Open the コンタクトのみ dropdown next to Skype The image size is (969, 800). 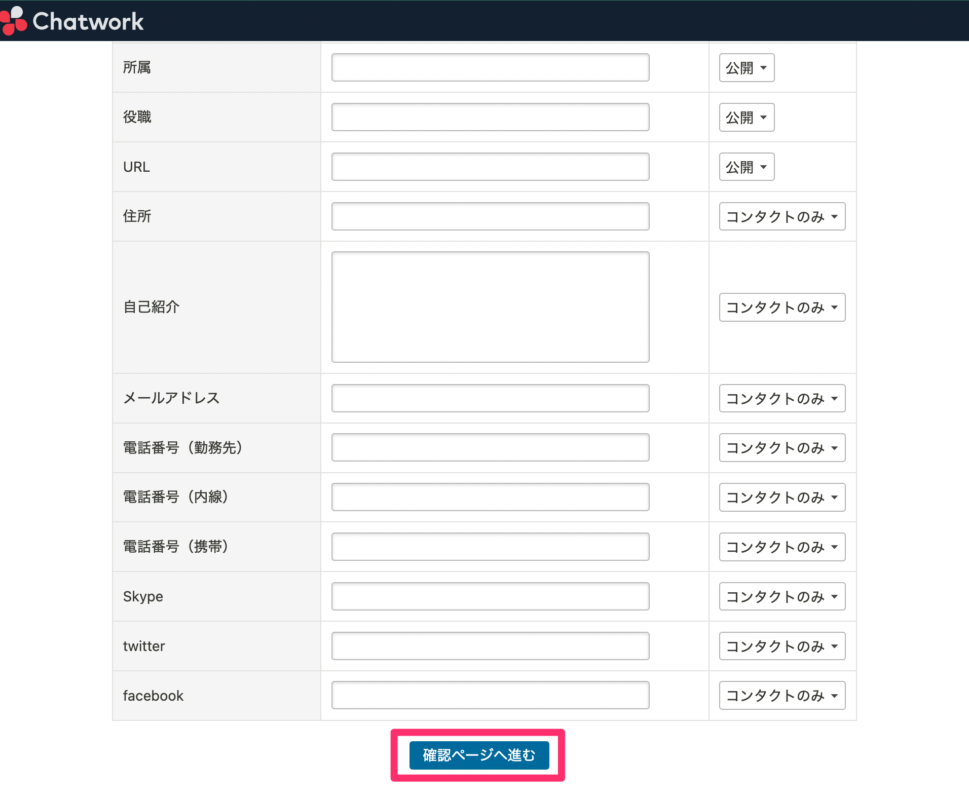781,596
